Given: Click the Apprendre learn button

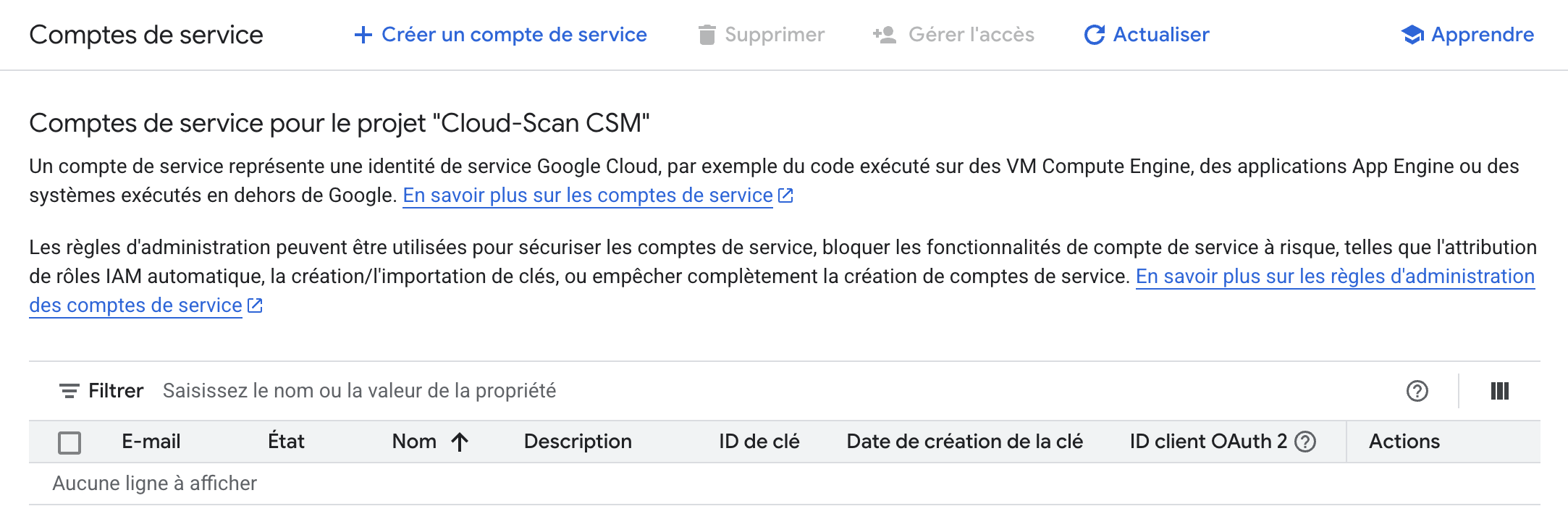Looking at the screenshot, I should [x=1482, y=35].
